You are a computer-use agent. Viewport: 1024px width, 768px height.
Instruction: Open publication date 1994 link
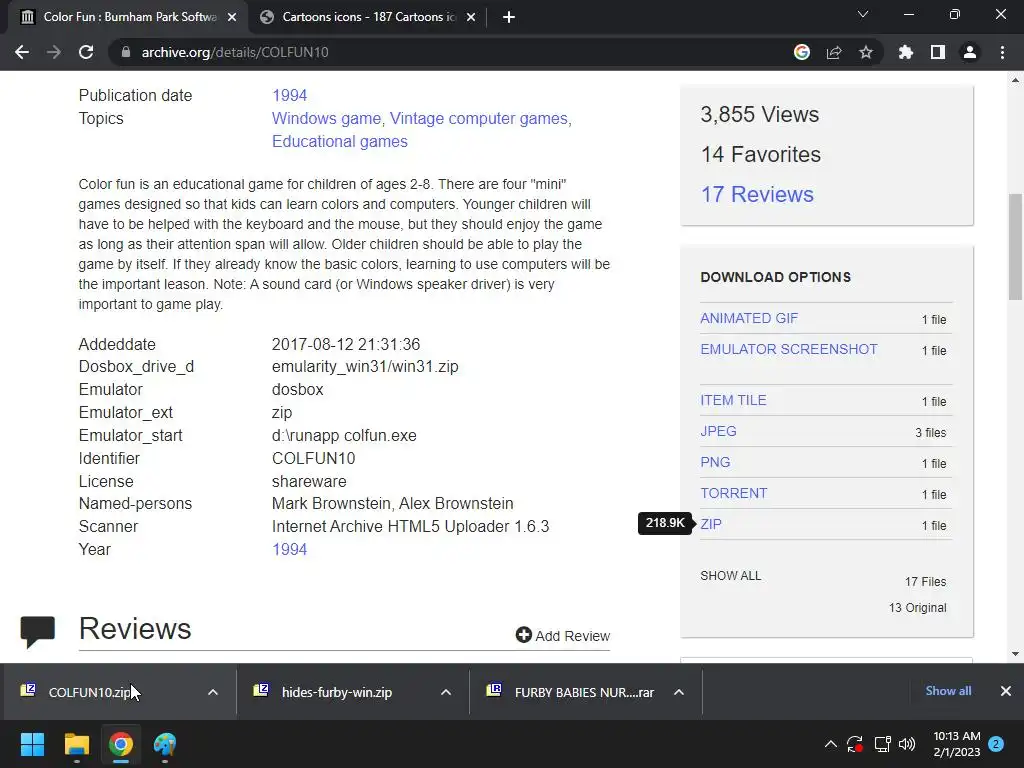click(289, 95)
